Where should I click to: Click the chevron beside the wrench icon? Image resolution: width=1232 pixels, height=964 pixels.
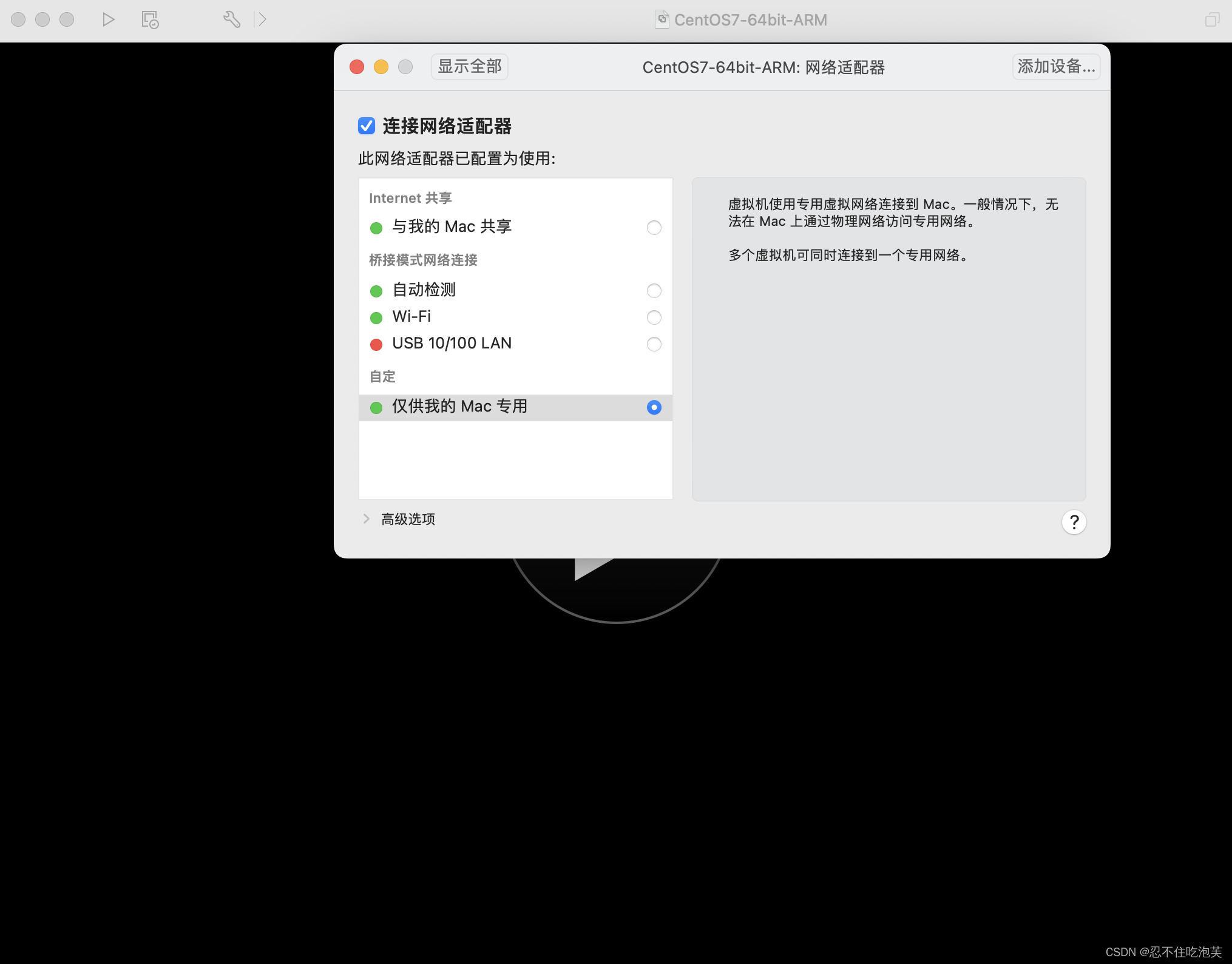(262, 19)
